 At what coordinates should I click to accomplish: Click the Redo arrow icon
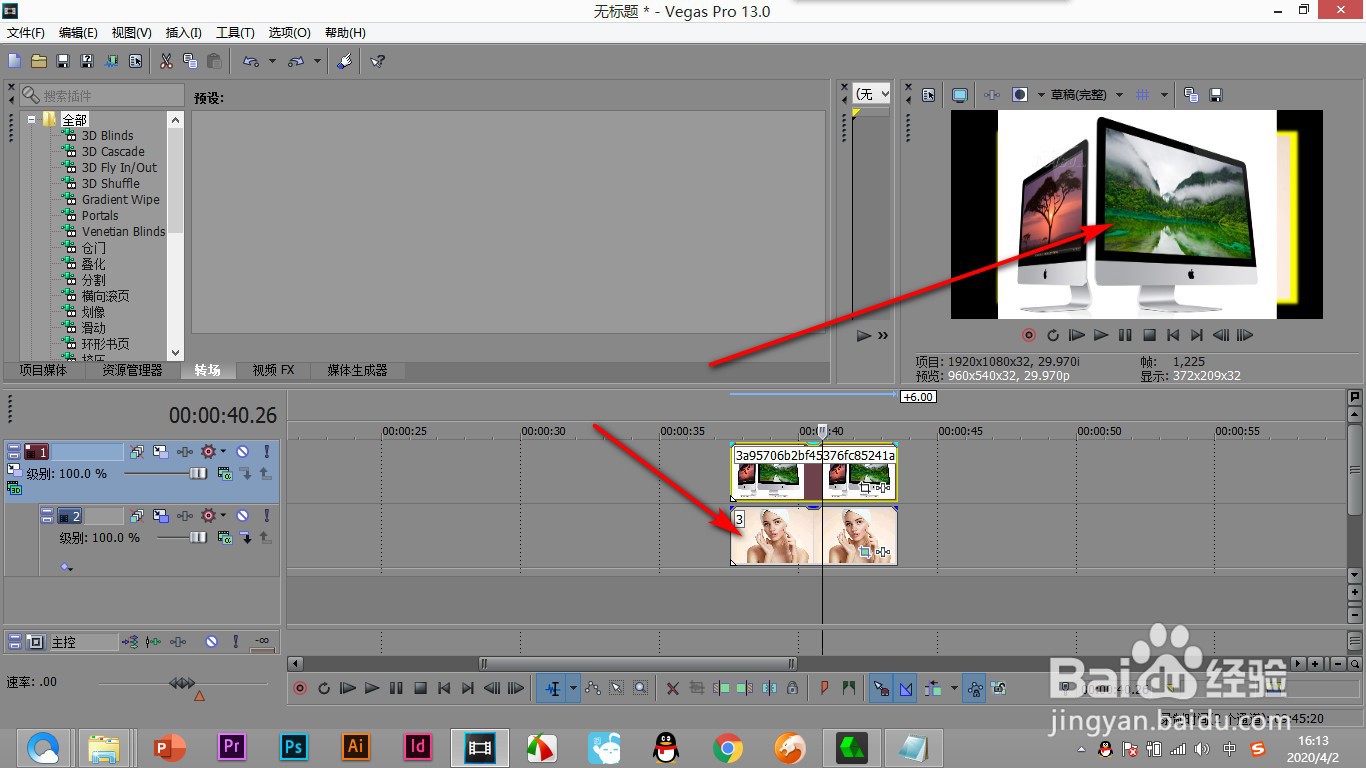pos(296,61)
